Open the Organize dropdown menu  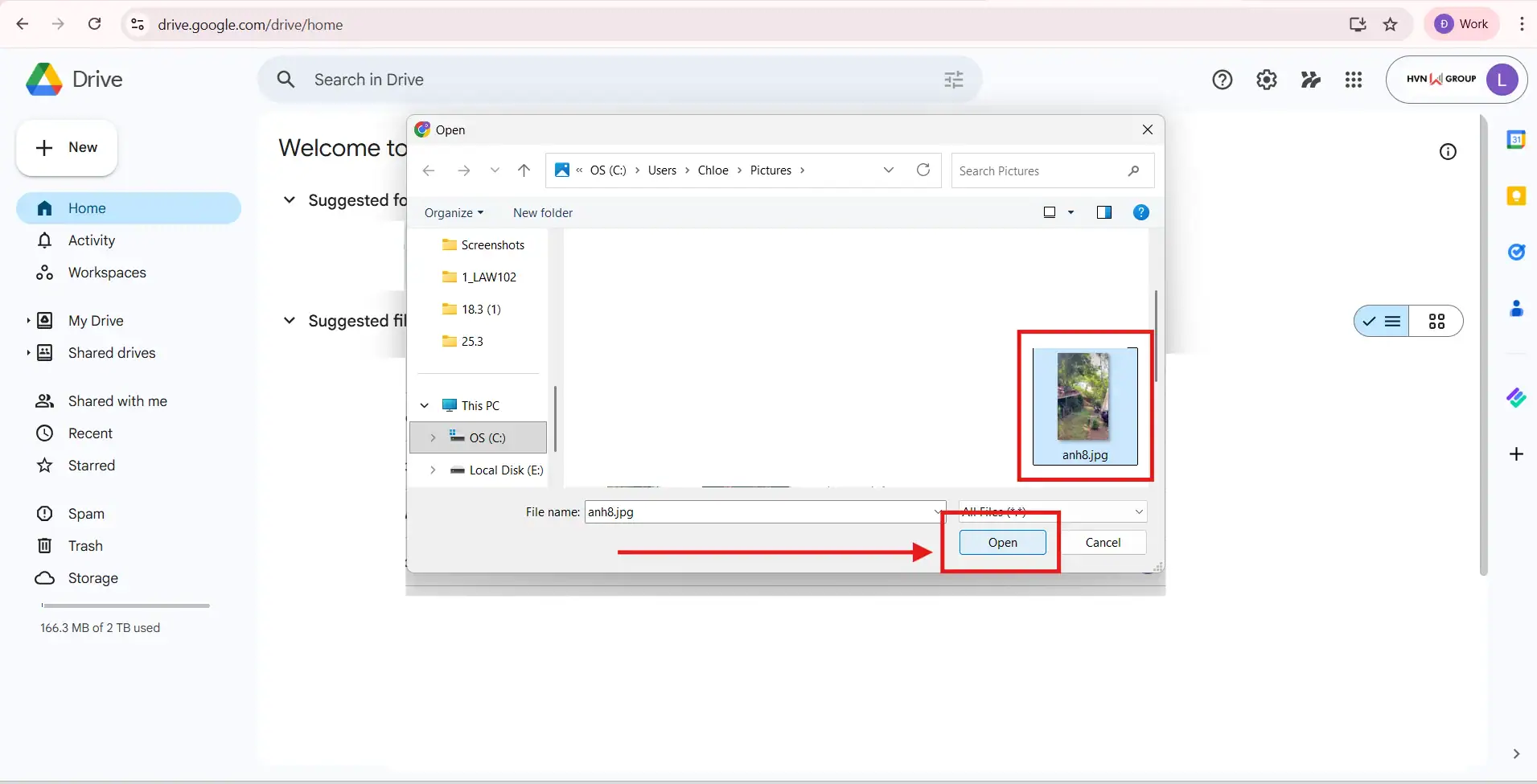pyautogui.click(x=454, y=212)
